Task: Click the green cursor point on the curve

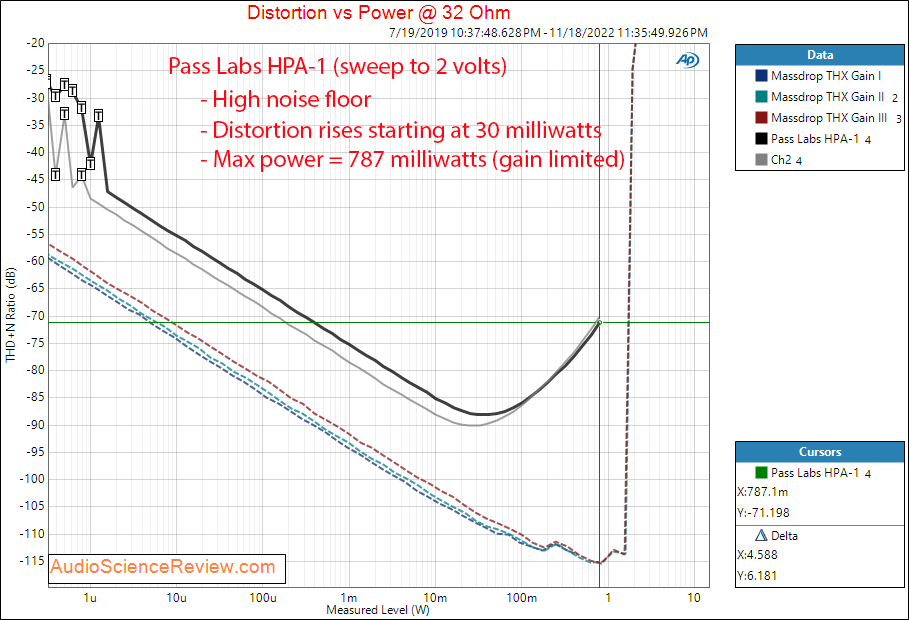Action: coord(599,322)
